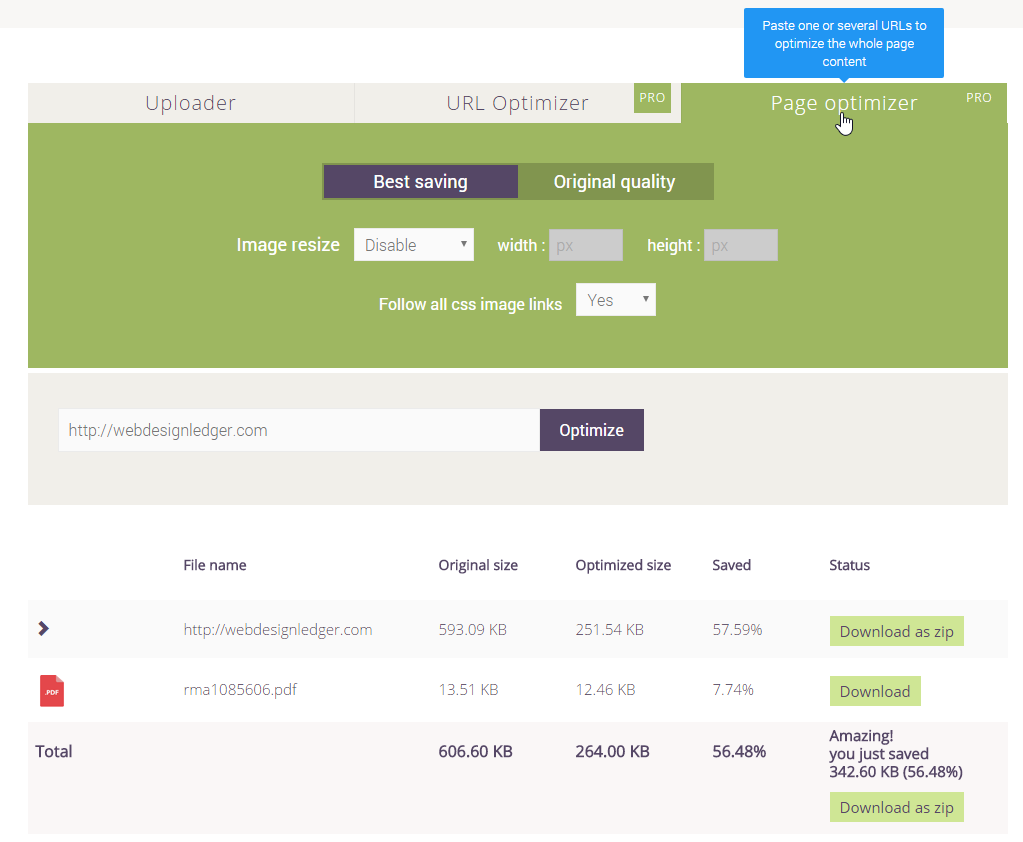The height and width of the screenshot is (842, 1023).
Task: Open the Follow all css image links dropdown
Action: (615, 299)
